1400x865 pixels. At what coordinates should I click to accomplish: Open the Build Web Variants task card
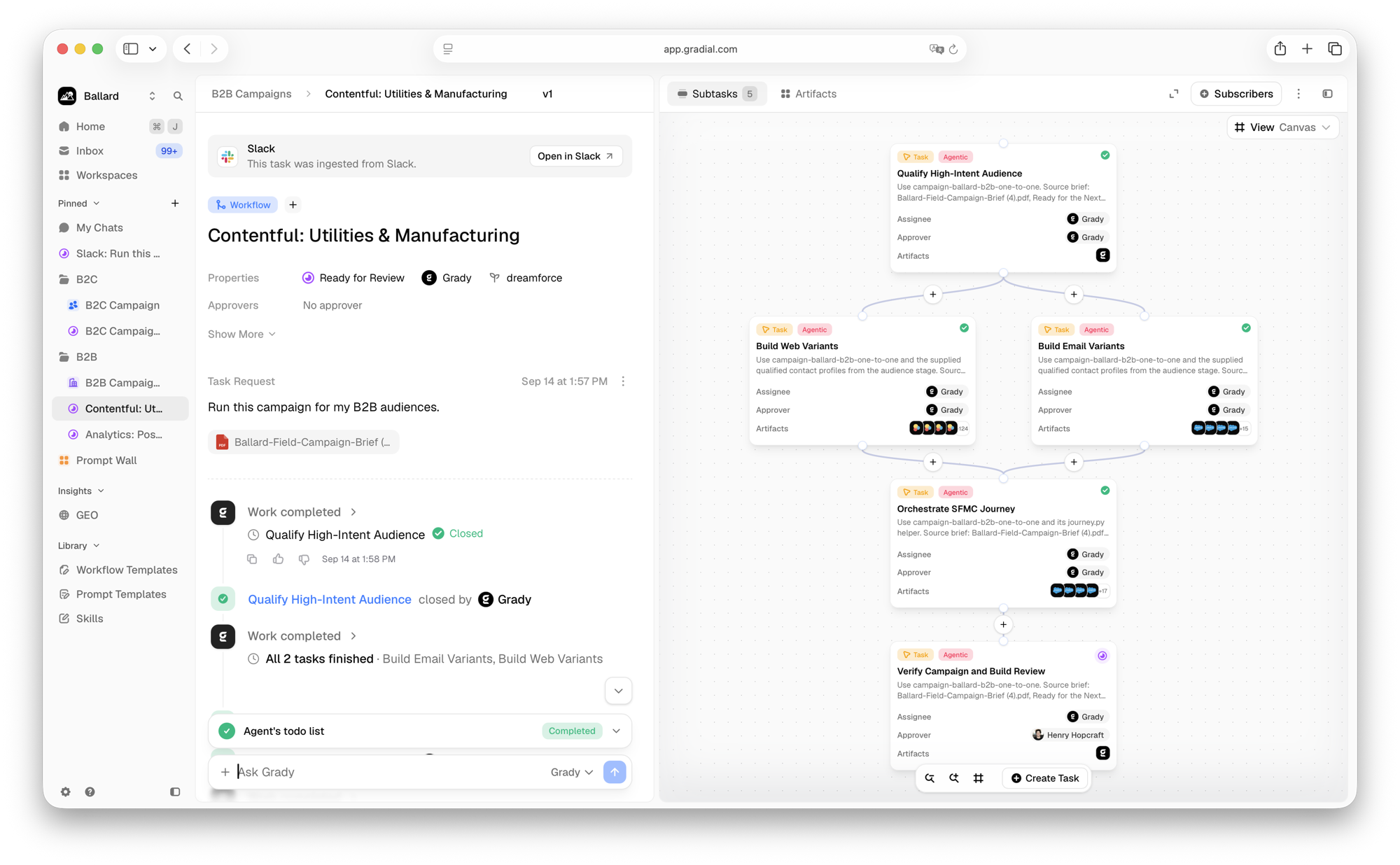tap(862, 381)
